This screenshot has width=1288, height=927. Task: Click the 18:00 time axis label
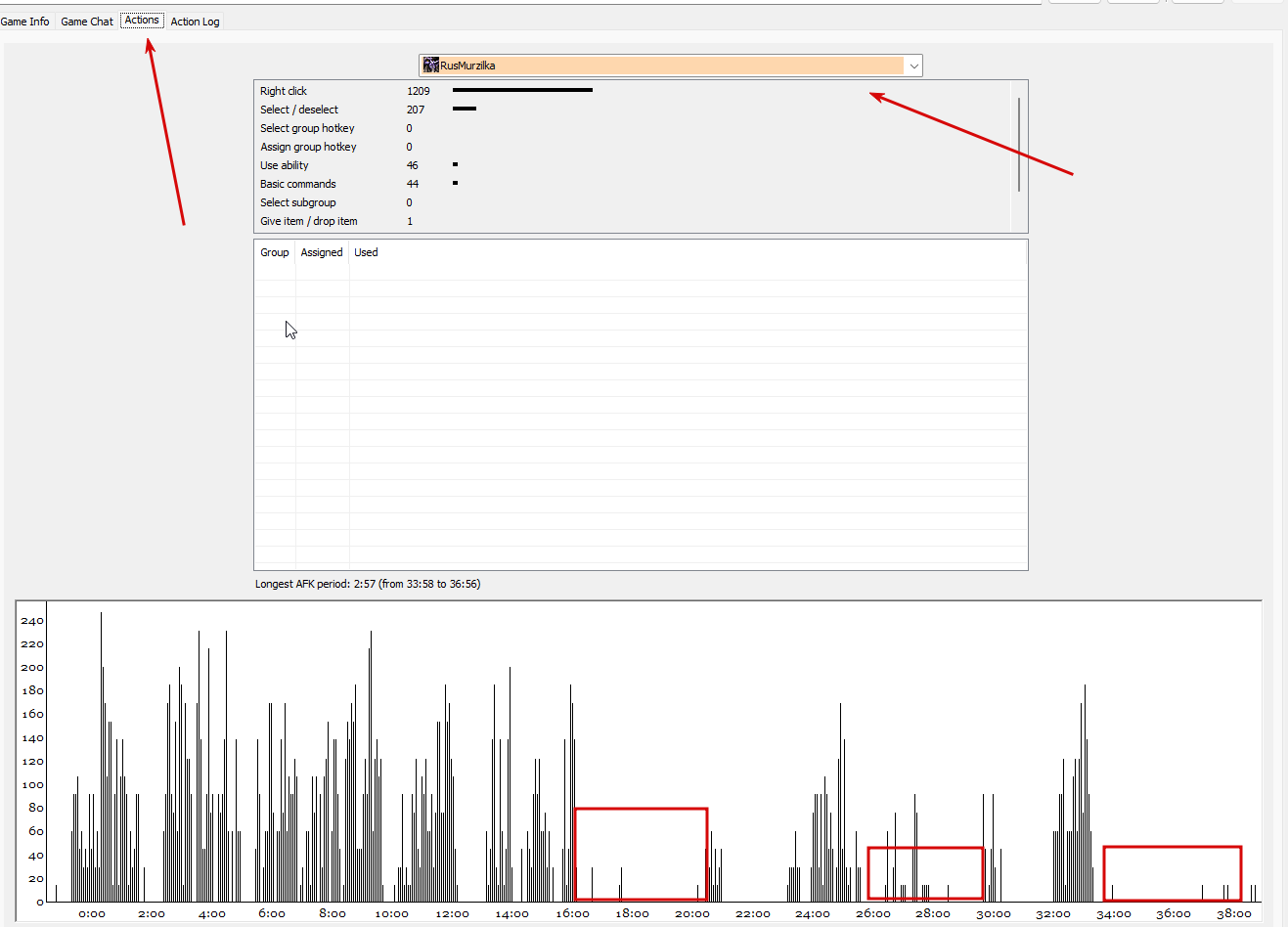[x=633, y=914]
